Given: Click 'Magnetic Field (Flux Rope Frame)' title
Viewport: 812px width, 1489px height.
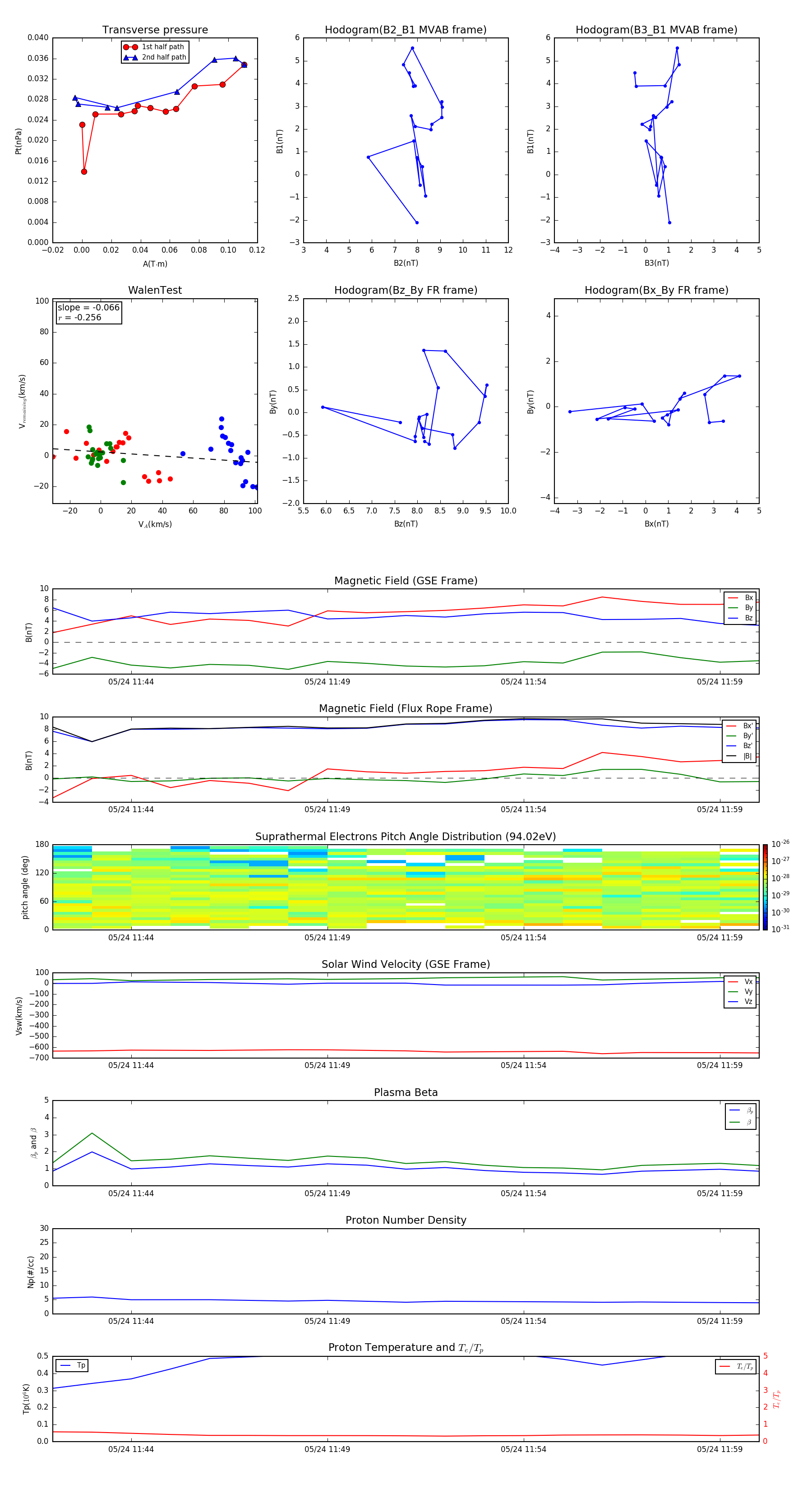Looking at the screenshot, I should pos(406,709).
